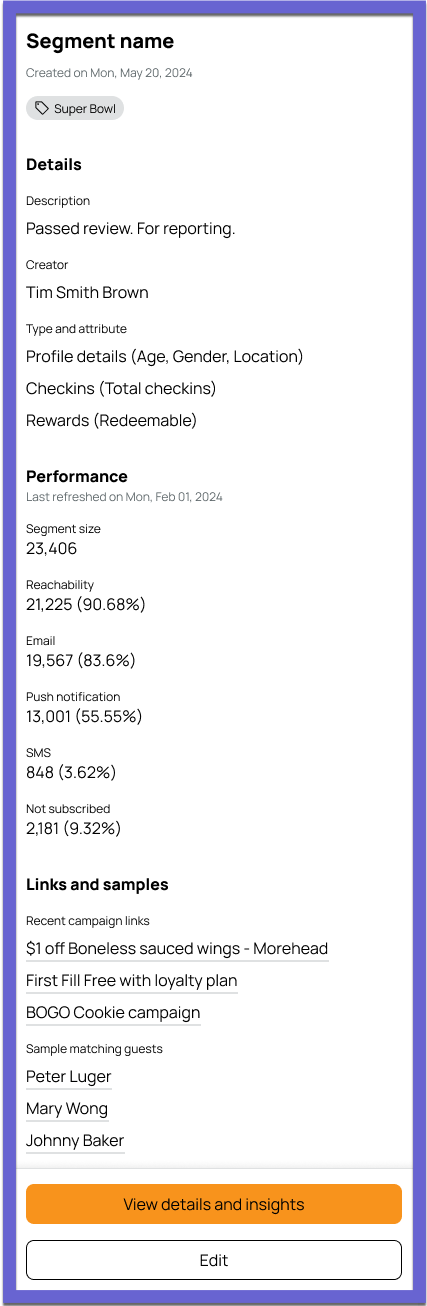Open the BOGO Cookie campaign link

113,1013
